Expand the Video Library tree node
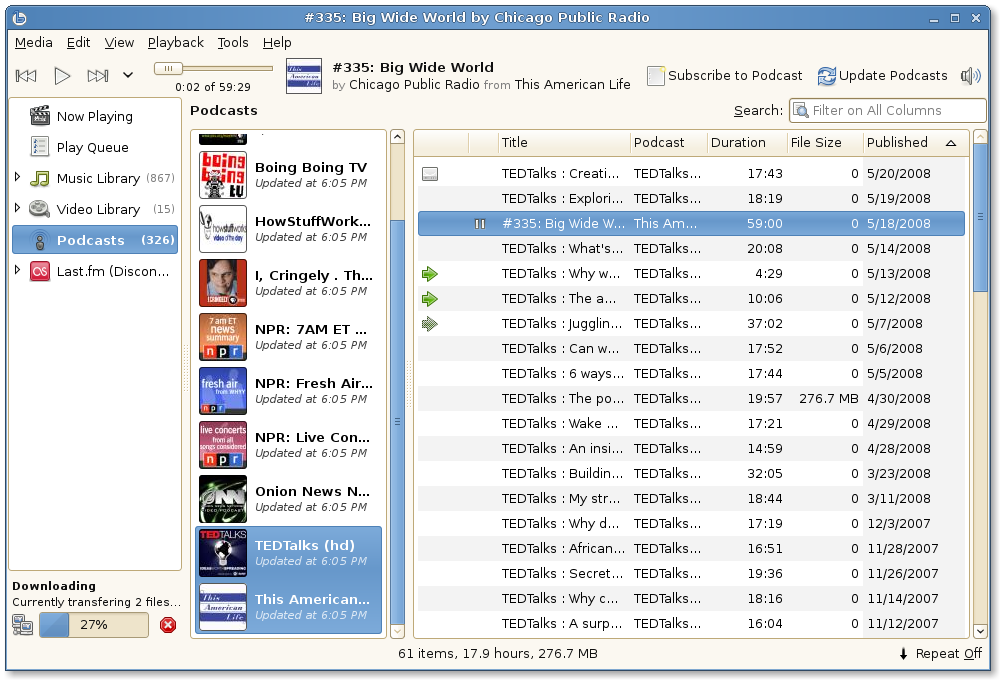The image size is (1000, 680). click(x=17, y=208)
